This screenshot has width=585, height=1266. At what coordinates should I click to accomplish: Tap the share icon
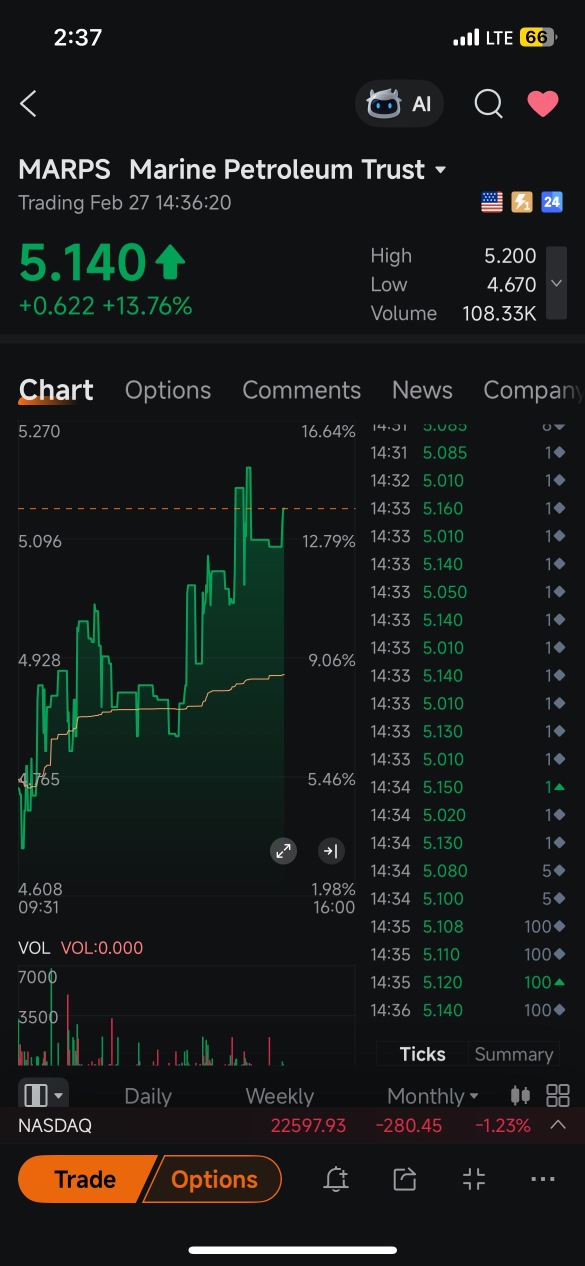click(404, 1180)
